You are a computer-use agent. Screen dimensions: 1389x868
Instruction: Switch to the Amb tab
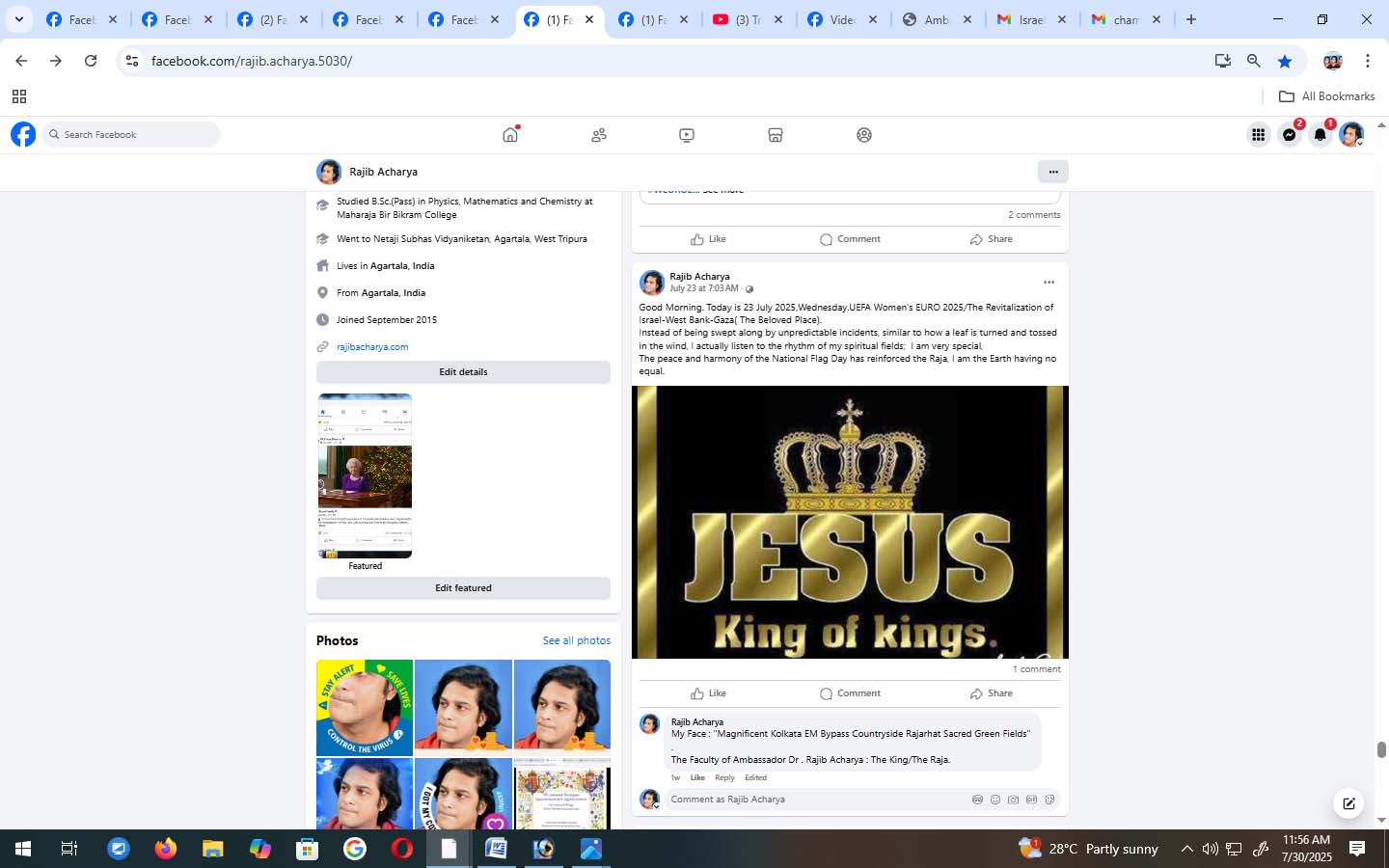[x=937, y=19]
